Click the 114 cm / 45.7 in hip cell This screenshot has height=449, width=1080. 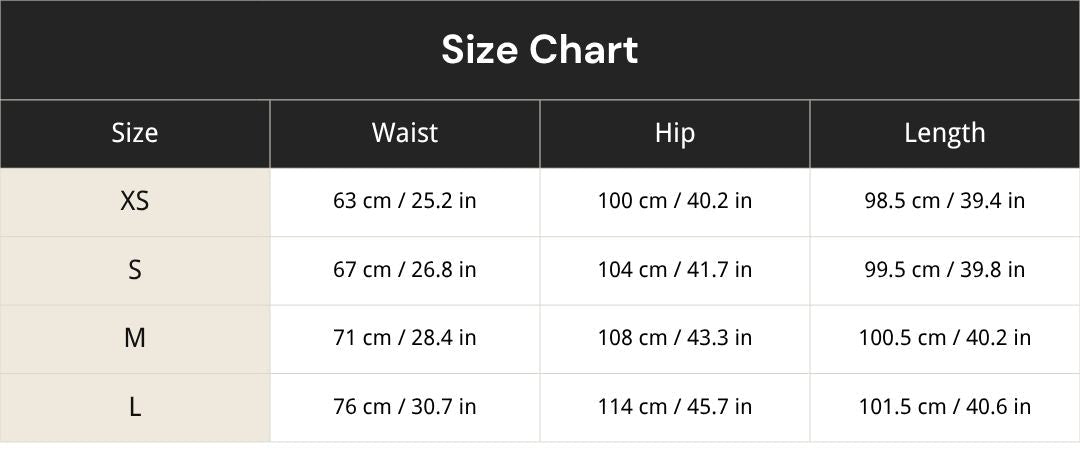click(675, 408)
